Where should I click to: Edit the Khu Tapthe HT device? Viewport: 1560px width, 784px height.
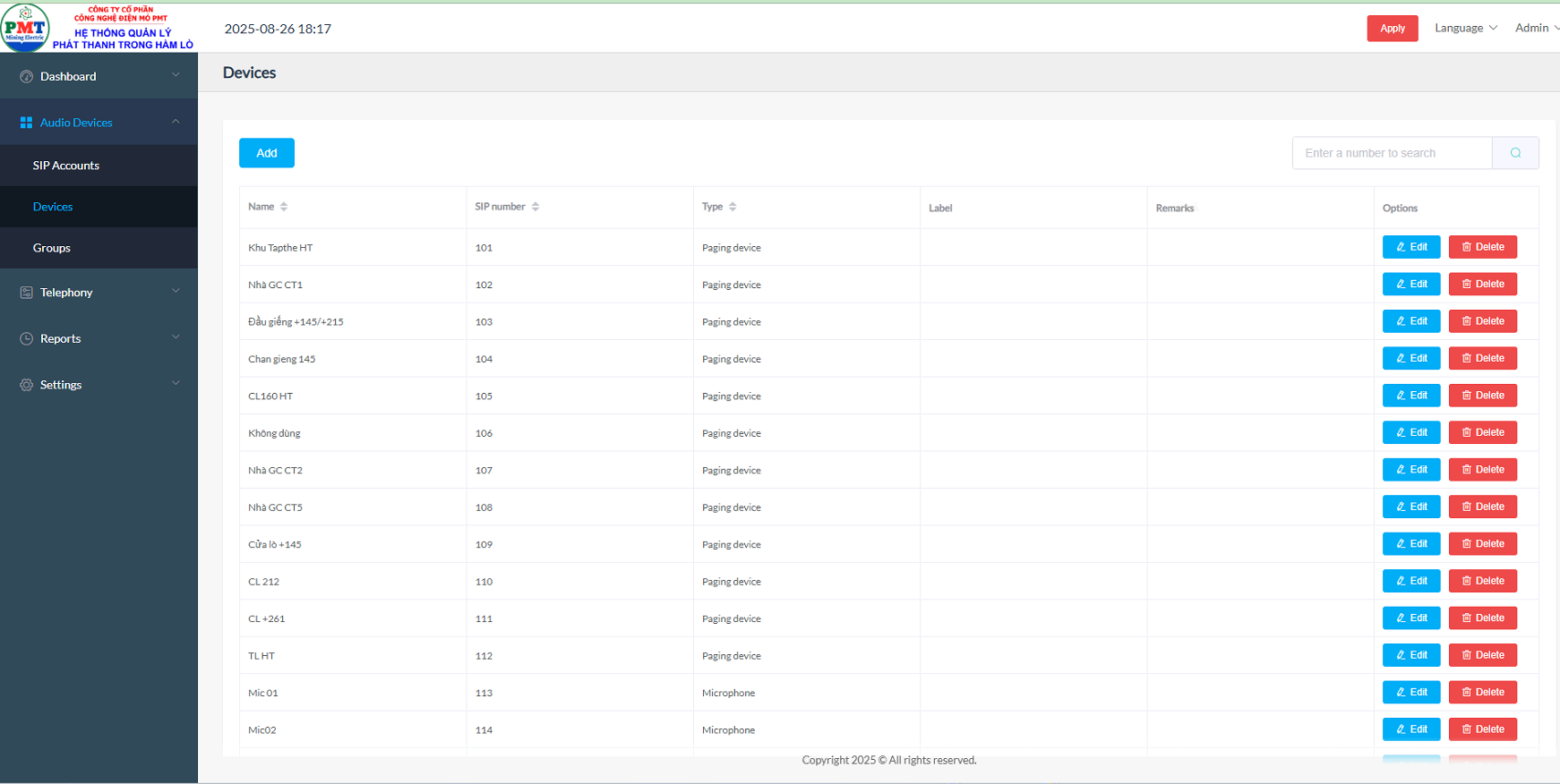(1411, 247)
